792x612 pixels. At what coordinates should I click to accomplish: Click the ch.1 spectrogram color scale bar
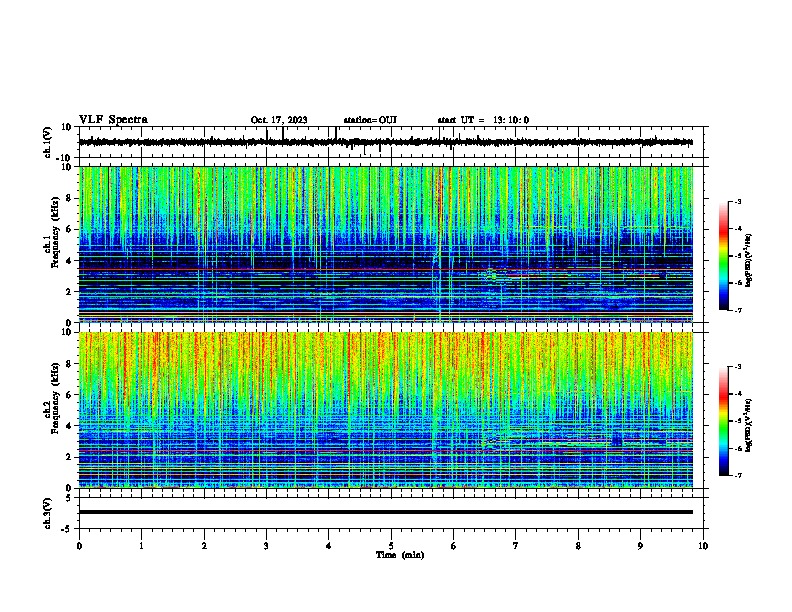724,256
